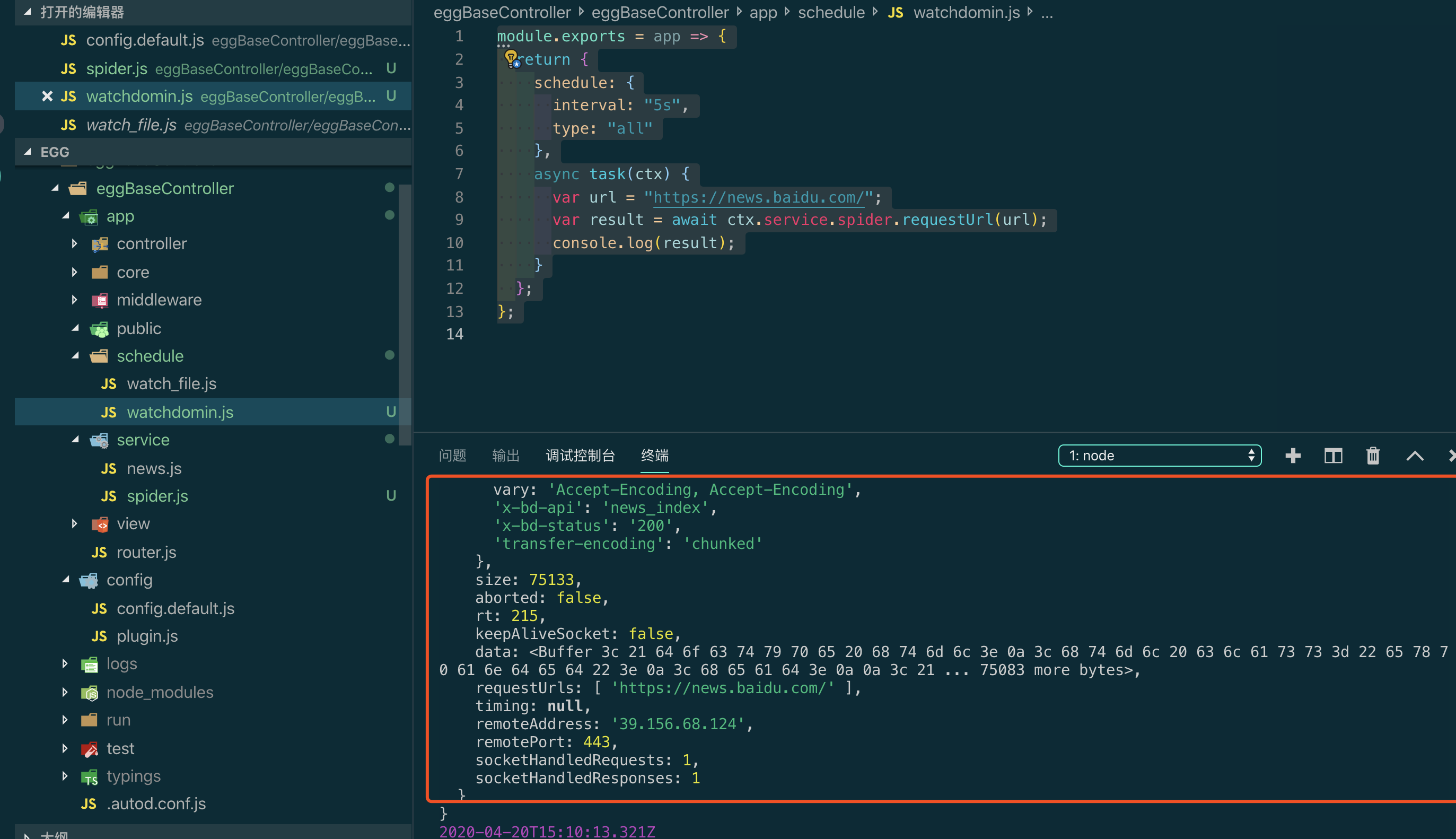This screenshot has height=839, width=1456.
Task: Click the public folder icon
Action: (x=99, y=329)
